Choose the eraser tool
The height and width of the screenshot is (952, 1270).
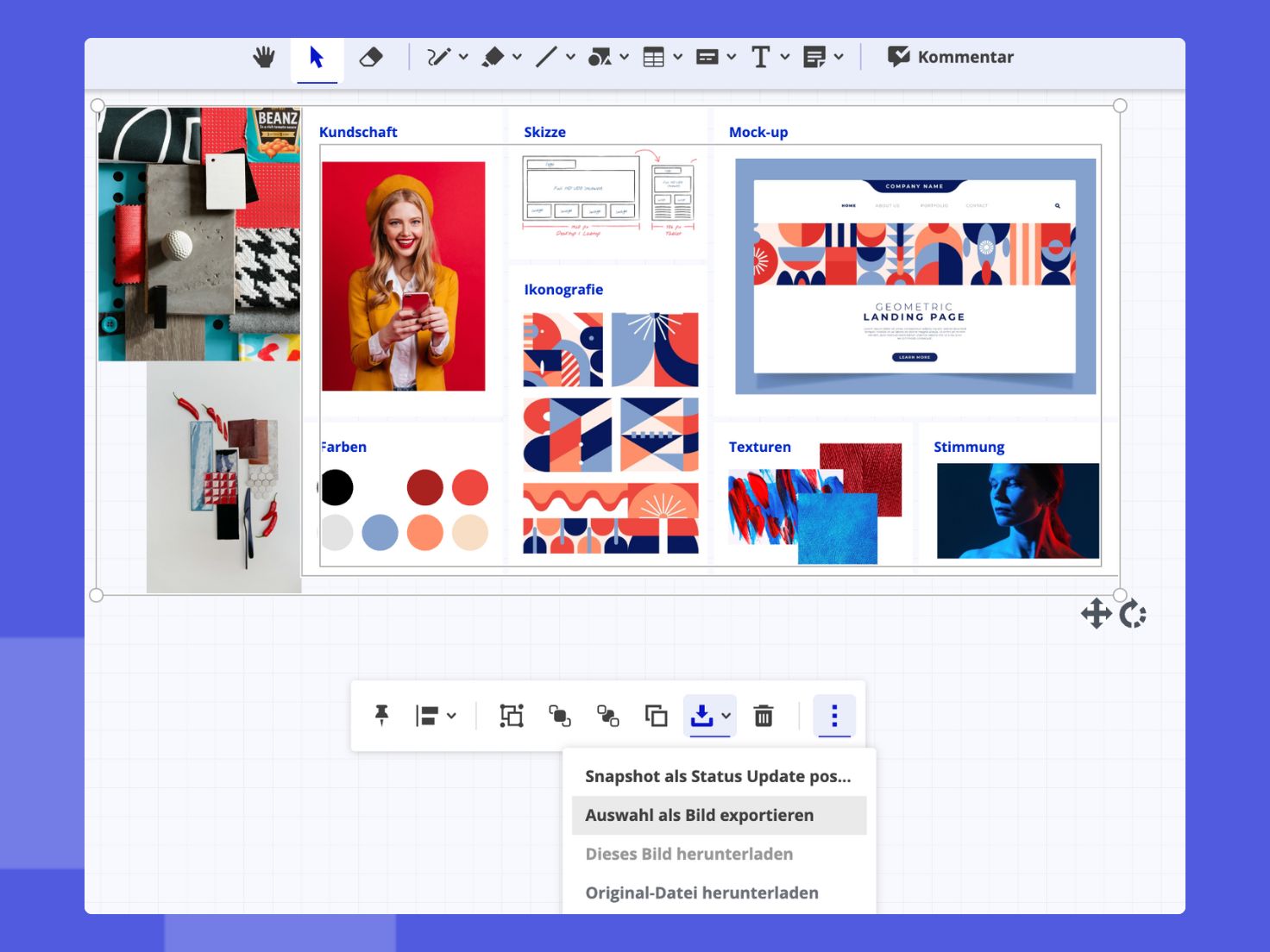(370, 58)
